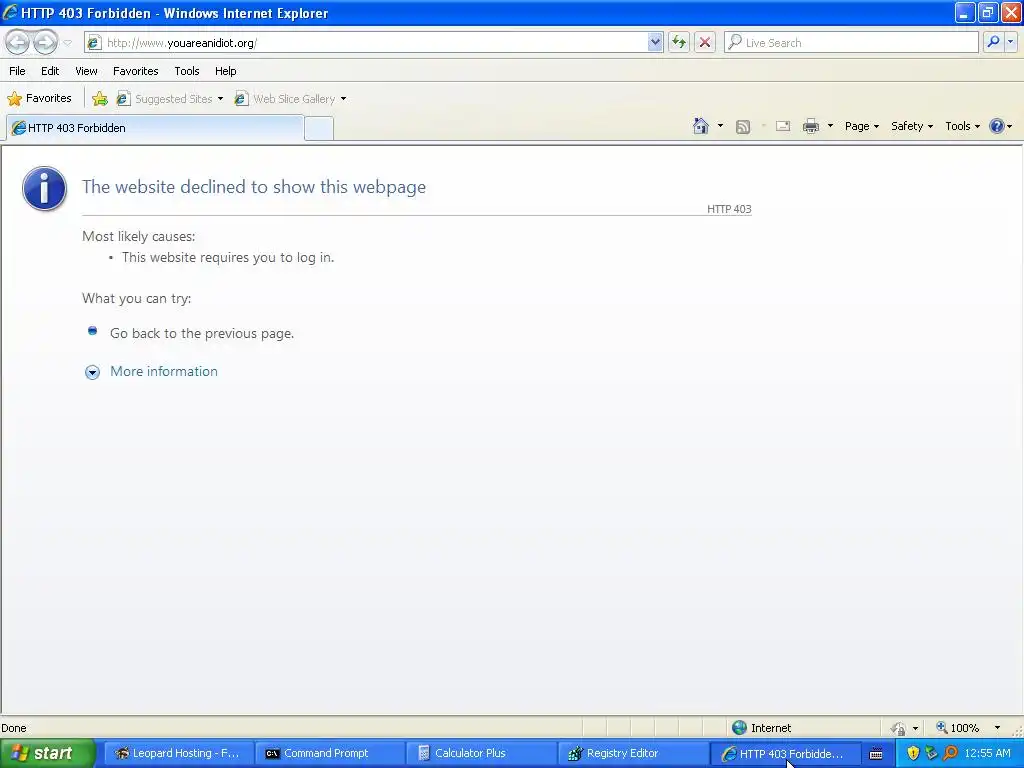This screenshot has height=768, width=1024.
Task: Click the HTTP 403 error code text
Action: point(729,209)
